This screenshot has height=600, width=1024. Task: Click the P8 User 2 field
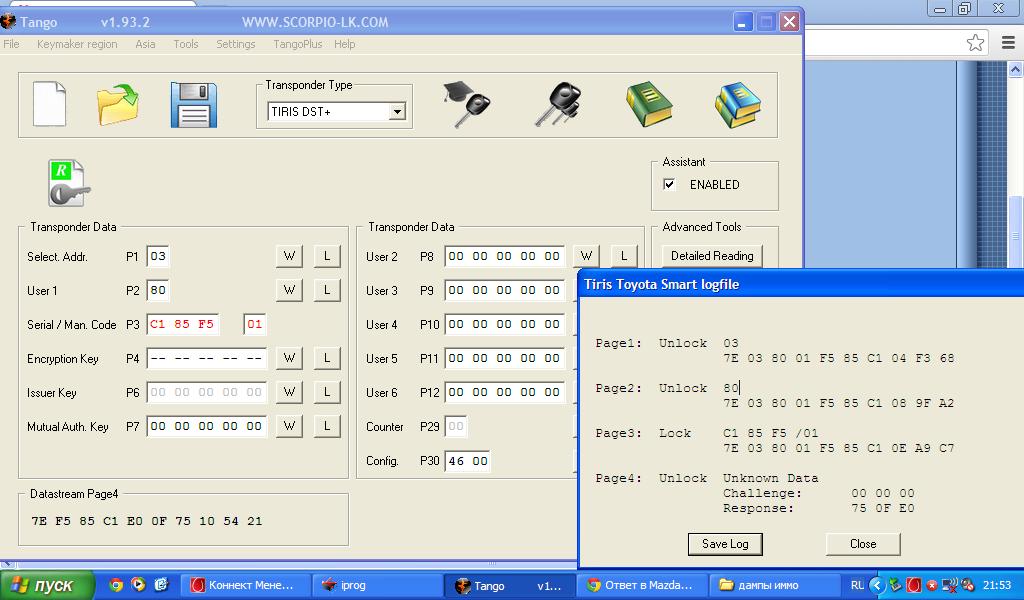click(504, 256)
